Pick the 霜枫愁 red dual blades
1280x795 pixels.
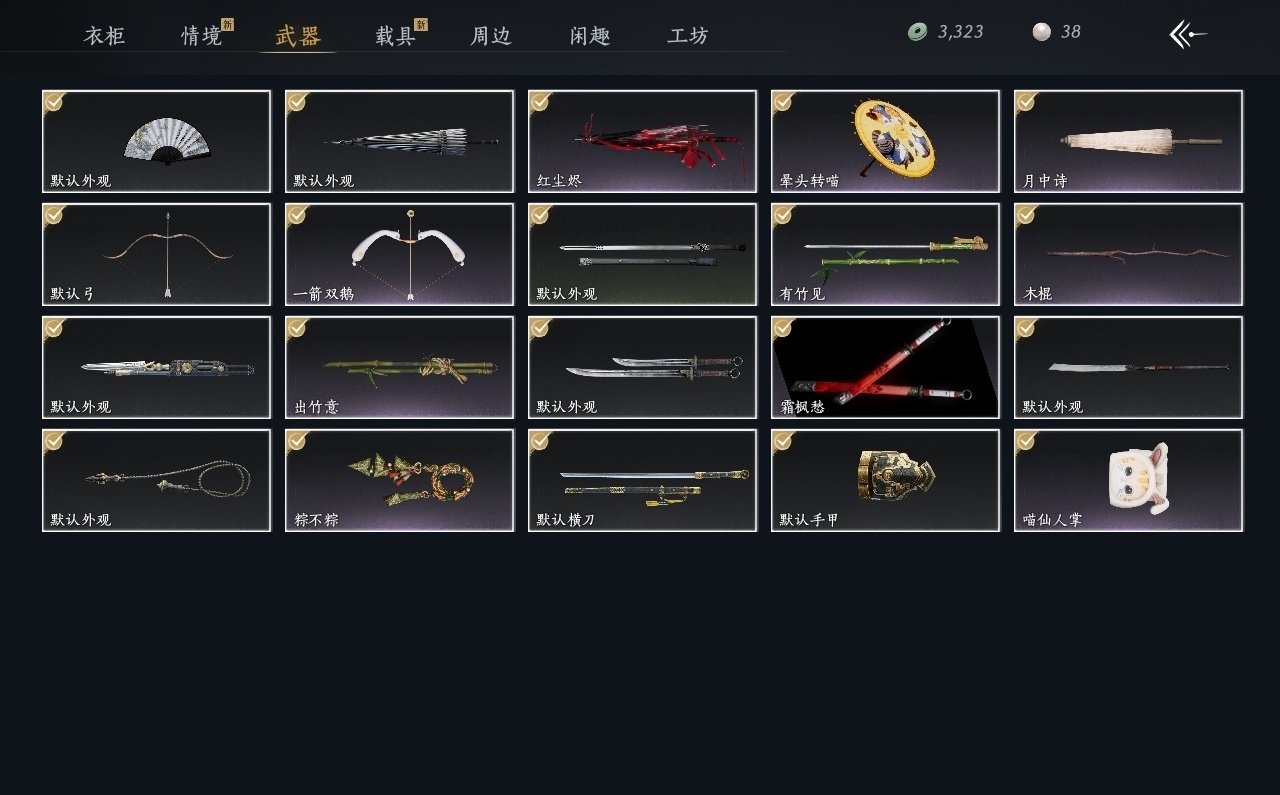click(x=885, y=367)
